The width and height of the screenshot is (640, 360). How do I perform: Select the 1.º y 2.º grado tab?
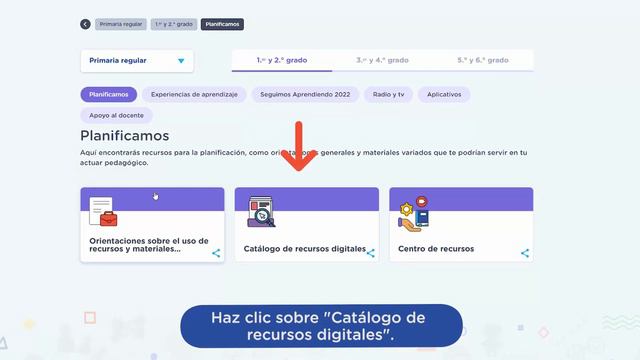[x=282, y=60]
